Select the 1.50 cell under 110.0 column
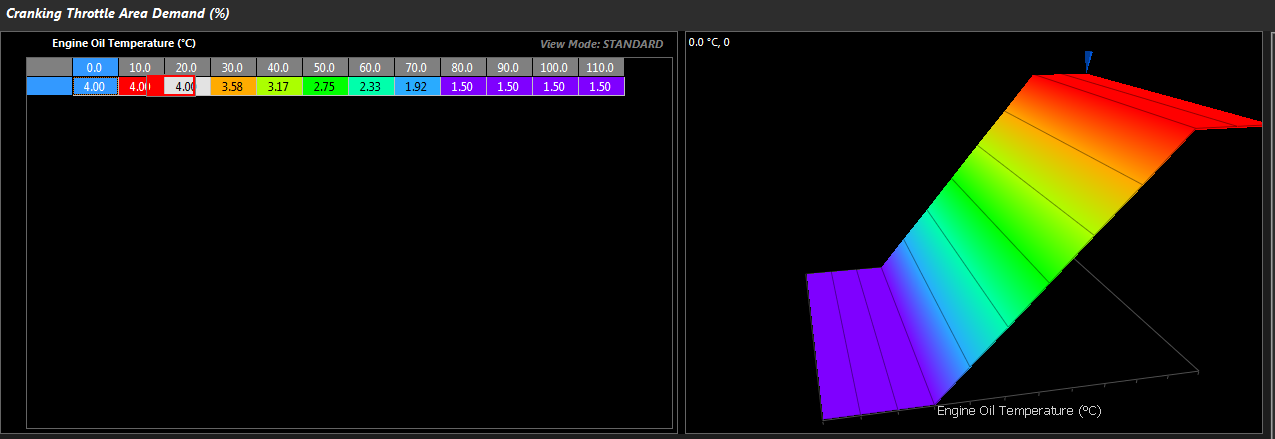The height and width of the screenshot is (439, 1275). click(601, 87)
